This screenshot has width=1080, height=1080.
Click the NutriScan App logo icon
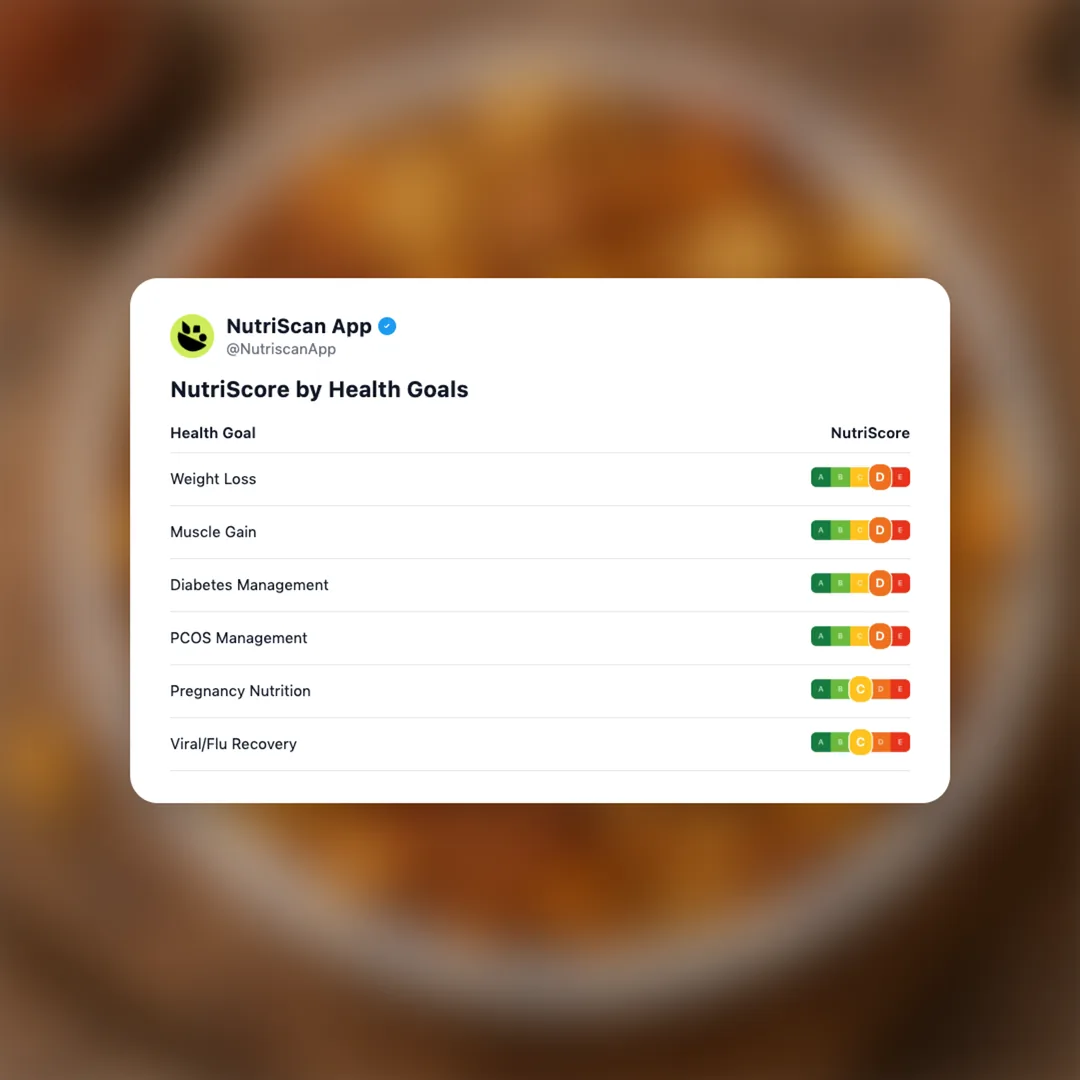tap(192, 336)
